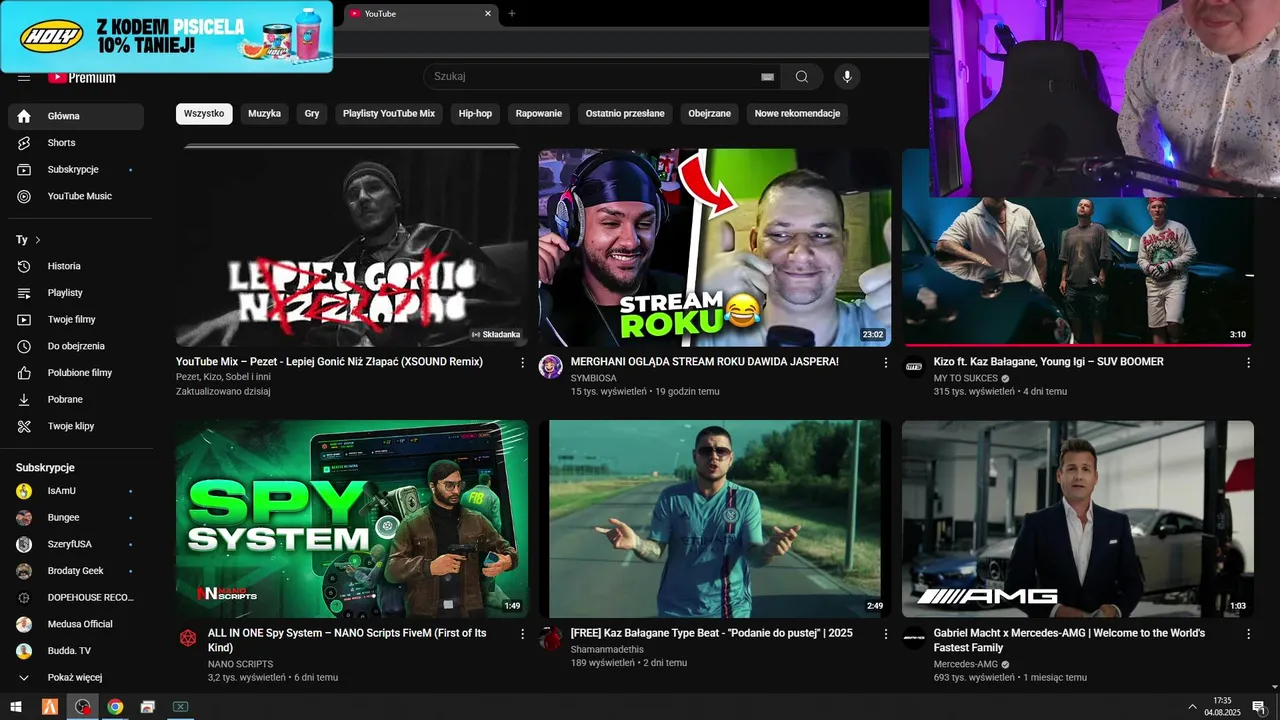Click NANO SCRIPTS channel avatar
The height and width of the screenshot is (720, 1280).
pyautogui.click(x=188, y=638)
